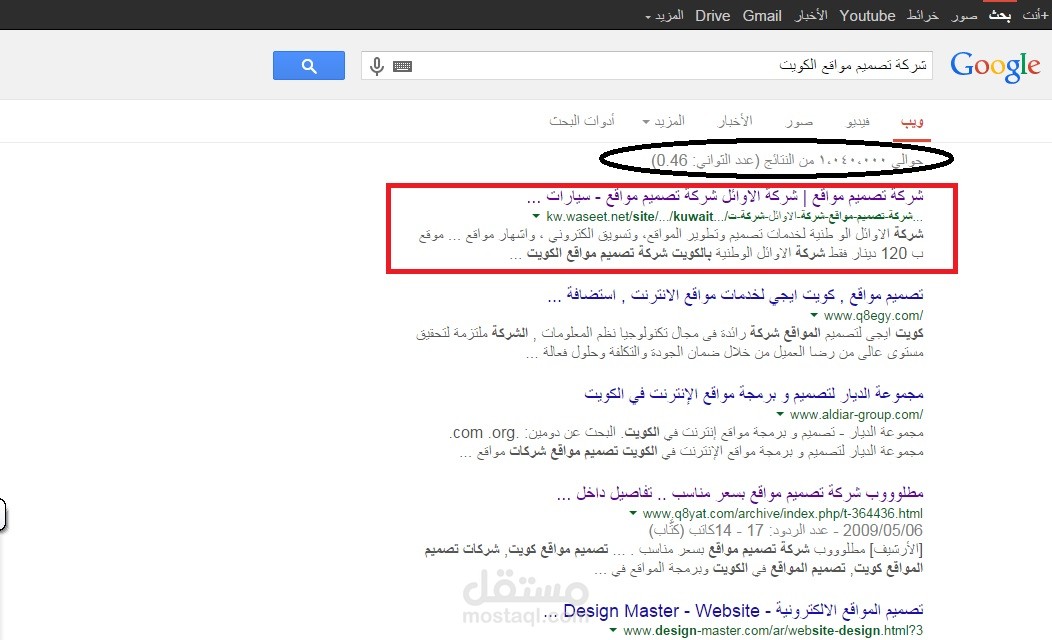Click the Google logo

click(995, 66)
